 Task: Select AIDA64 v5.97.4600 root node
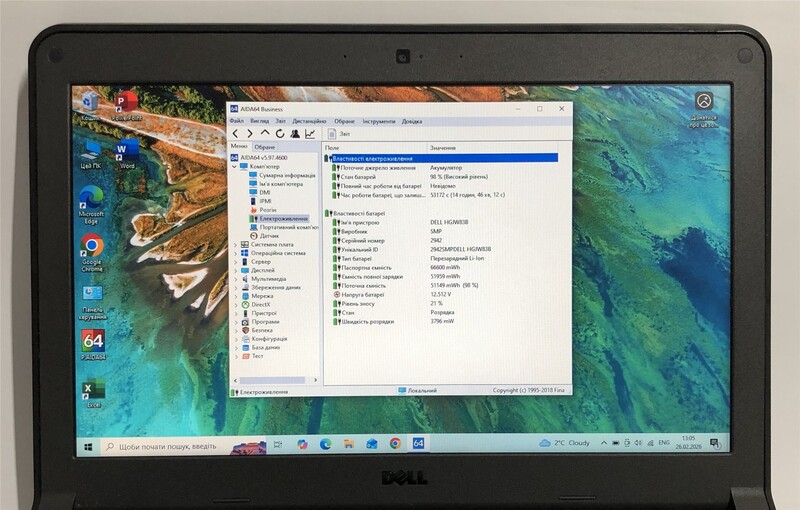coord(260,158)
